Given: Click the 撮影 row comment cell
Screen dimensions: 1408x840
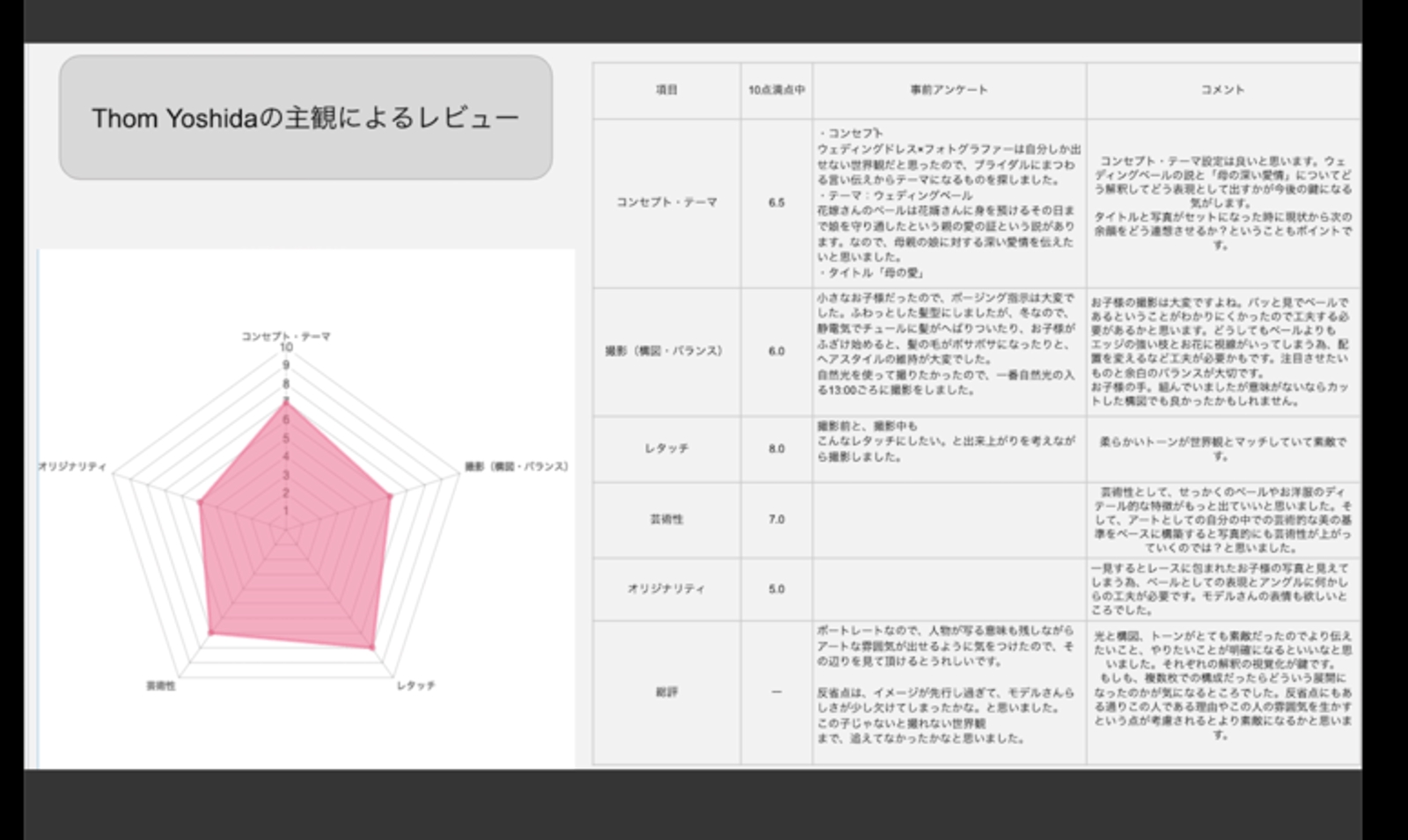Looking at the screenshot, I should [x=1222, y=351].
